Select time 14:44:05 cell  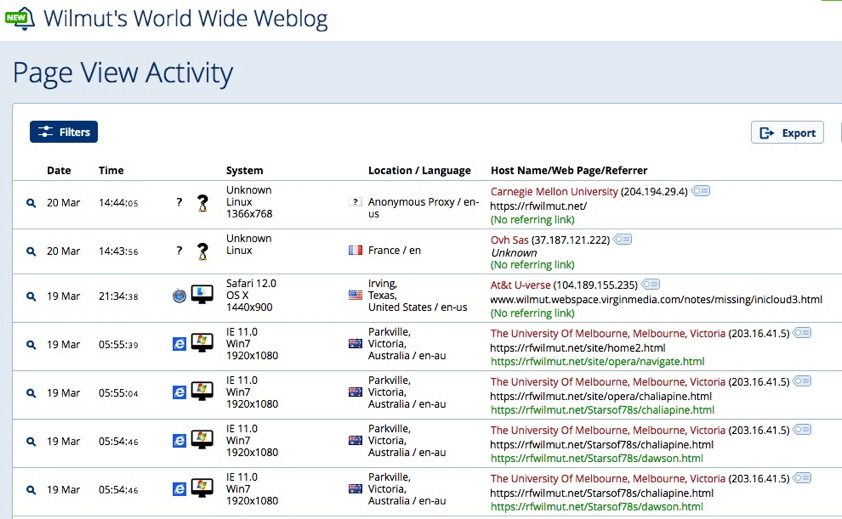tap(118, 203)
